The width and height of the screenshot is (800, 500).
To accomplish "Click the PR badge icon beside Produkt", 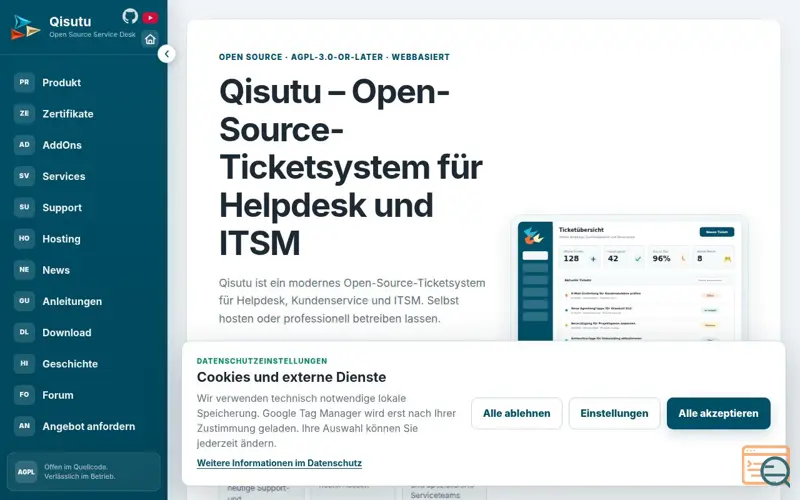I will coord(24,82).
